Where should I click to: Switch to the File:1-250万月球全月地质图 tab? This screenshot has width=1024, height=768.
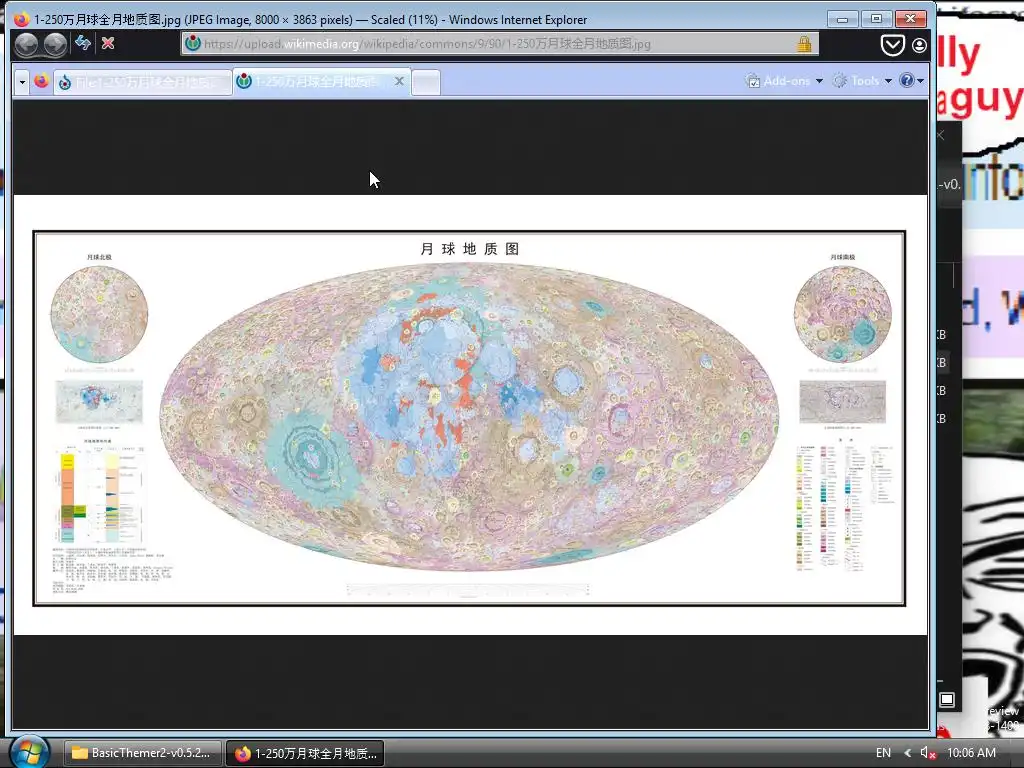pos(142,82)
